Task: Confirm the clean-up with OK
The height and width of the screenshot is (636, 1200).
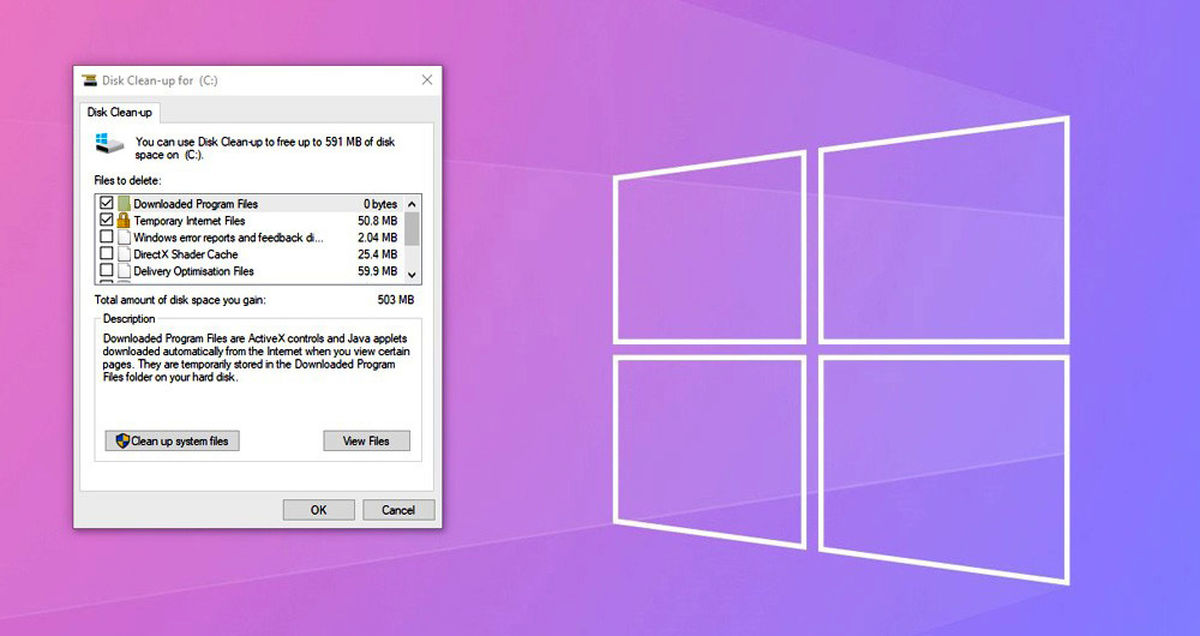Action: [x=318, y=510]
